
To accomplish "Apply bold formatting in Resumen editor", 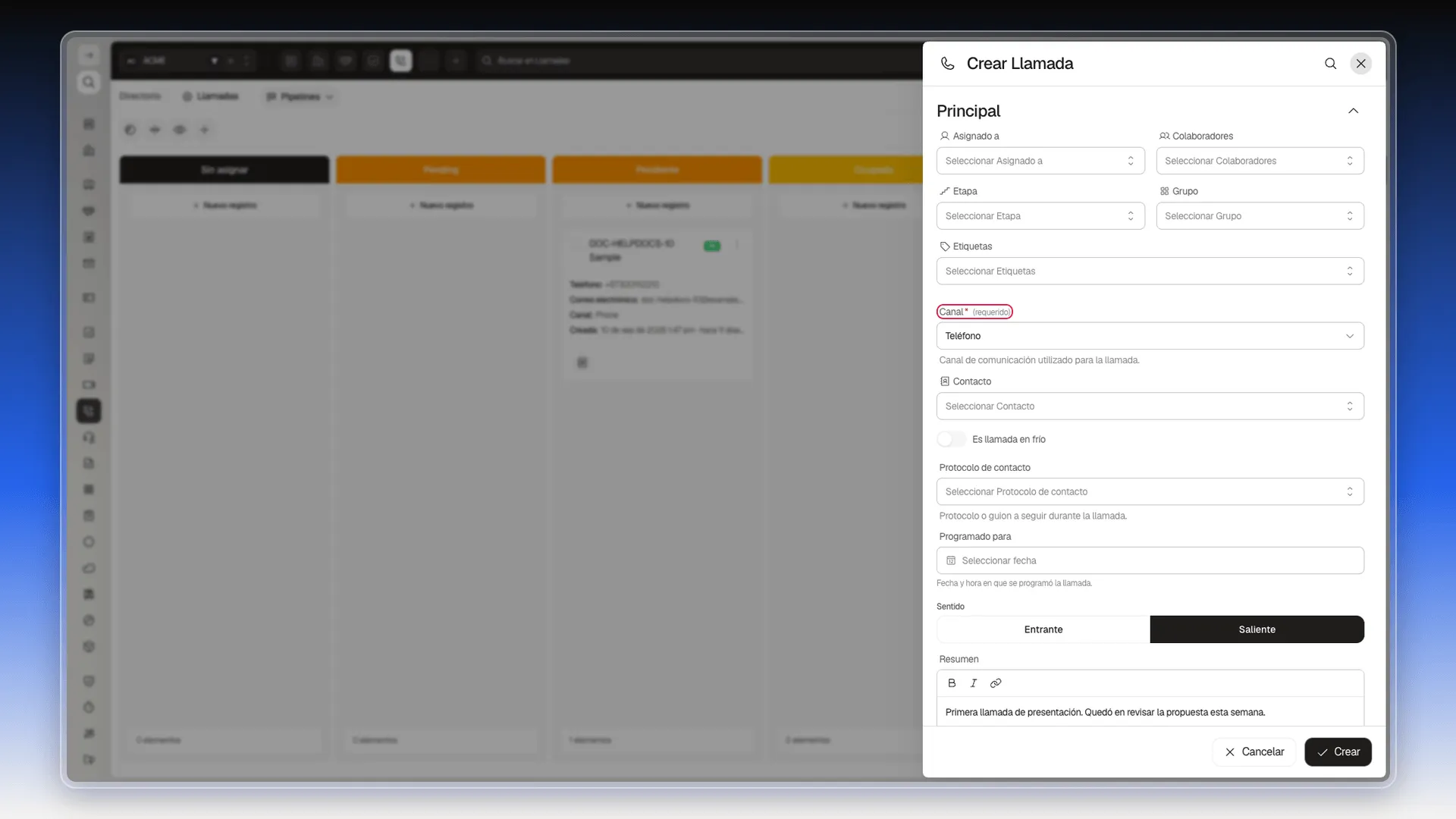I will tap(952, 683).
